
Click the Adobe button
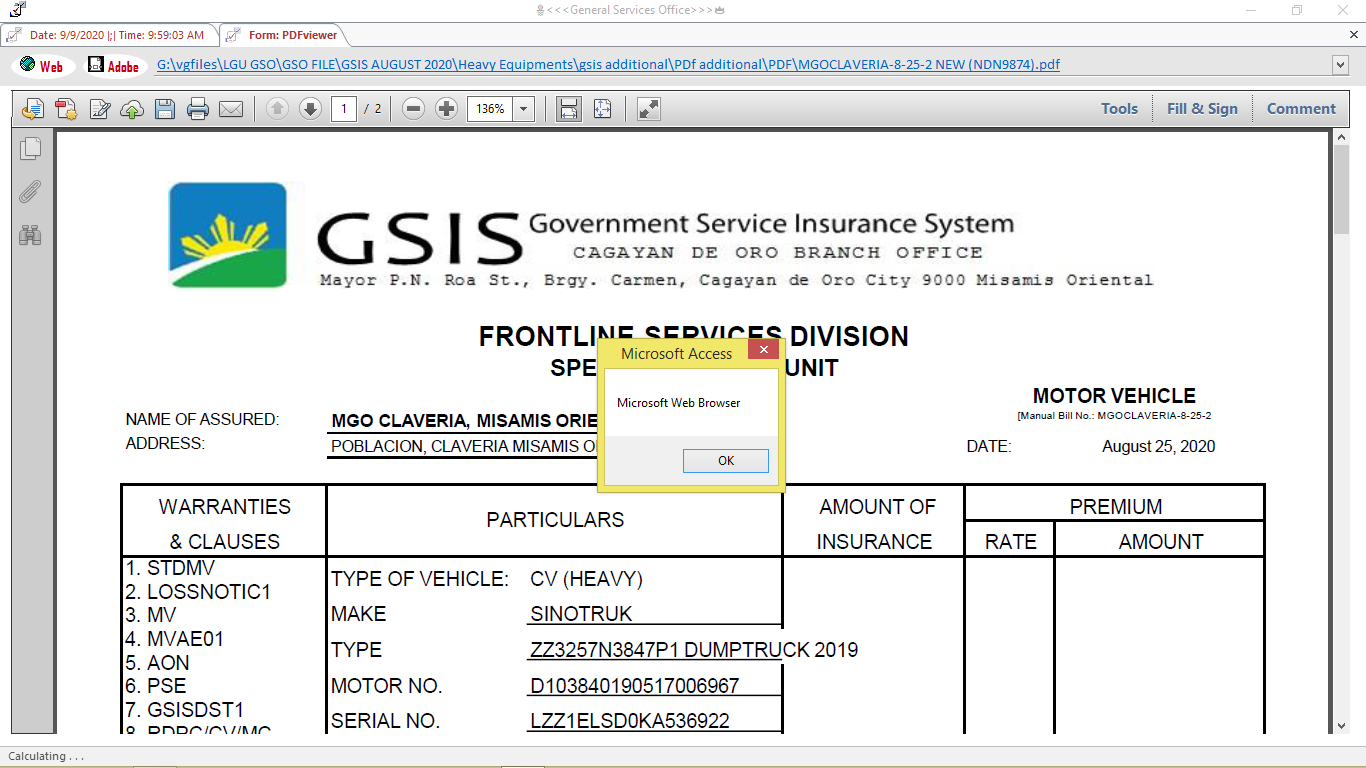point(113,66)
